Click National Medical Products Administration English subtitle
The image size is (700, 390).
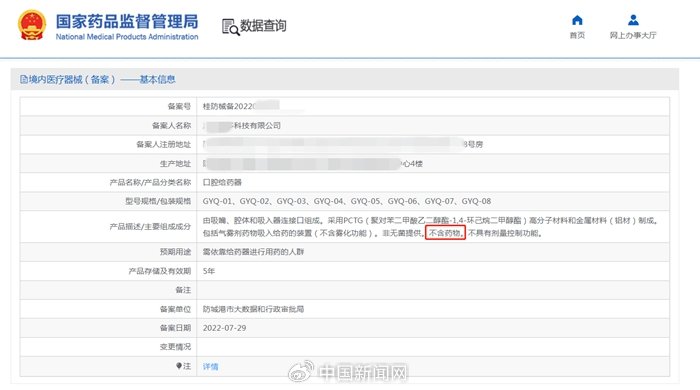pyautogui.click(x=127, y=37)
